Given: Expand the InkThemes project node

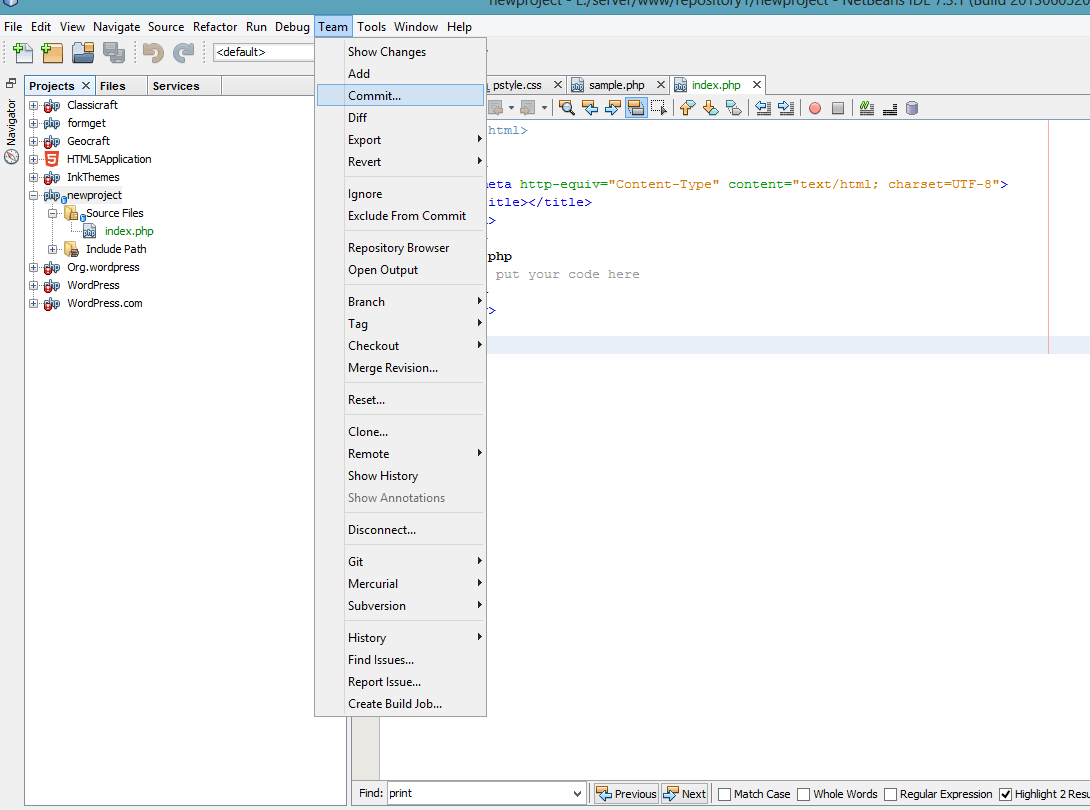Looking at the screenshot, I should 33,177.
